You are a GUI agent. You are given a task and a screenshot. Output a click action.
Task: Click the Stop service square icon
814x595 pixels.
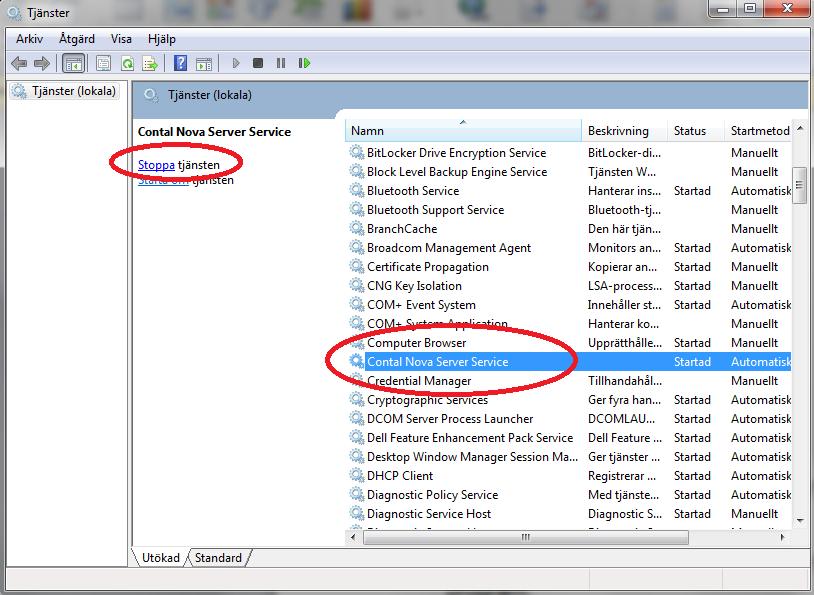[x=257, y=63]
